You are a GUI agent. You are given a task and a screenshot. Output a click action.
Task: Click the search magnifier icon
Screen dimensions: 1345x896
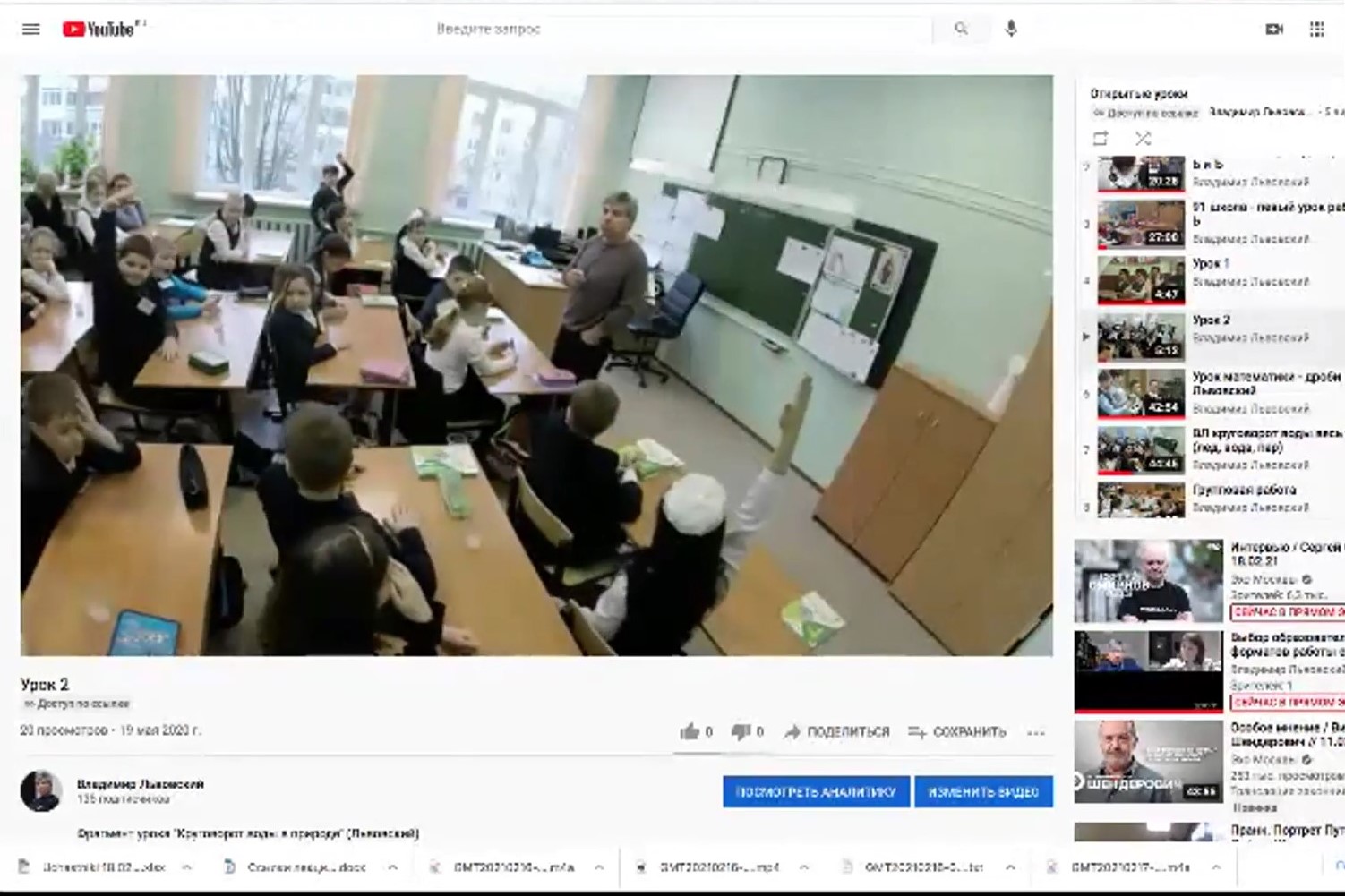tap(961, 29)
